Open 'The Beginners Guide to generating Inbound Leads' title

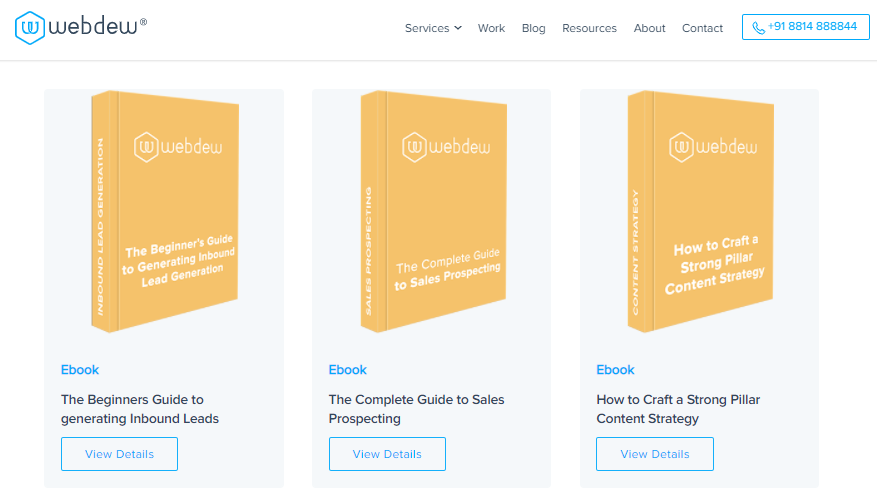coord(140,409)
